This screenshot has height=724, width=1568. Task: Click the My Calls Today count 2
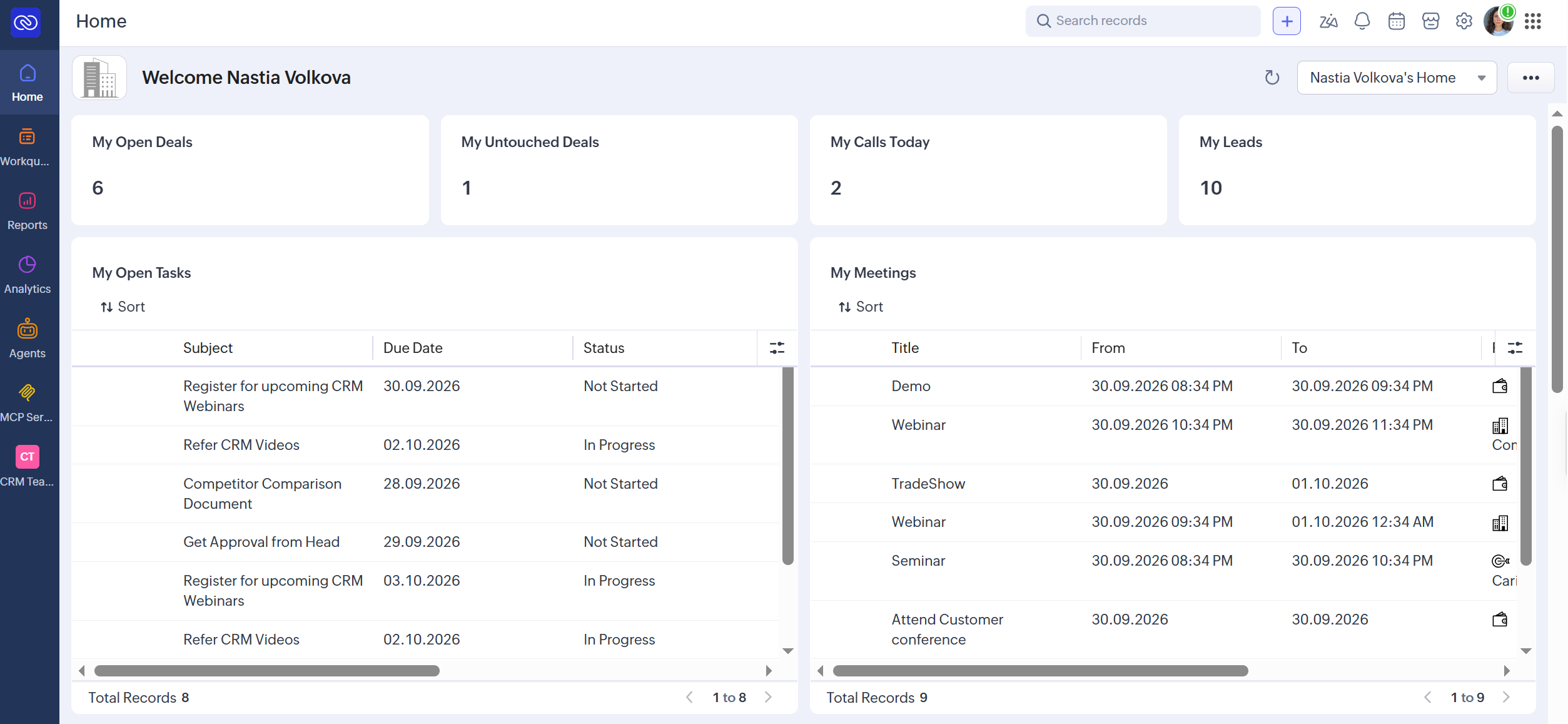tap(836, 188)
